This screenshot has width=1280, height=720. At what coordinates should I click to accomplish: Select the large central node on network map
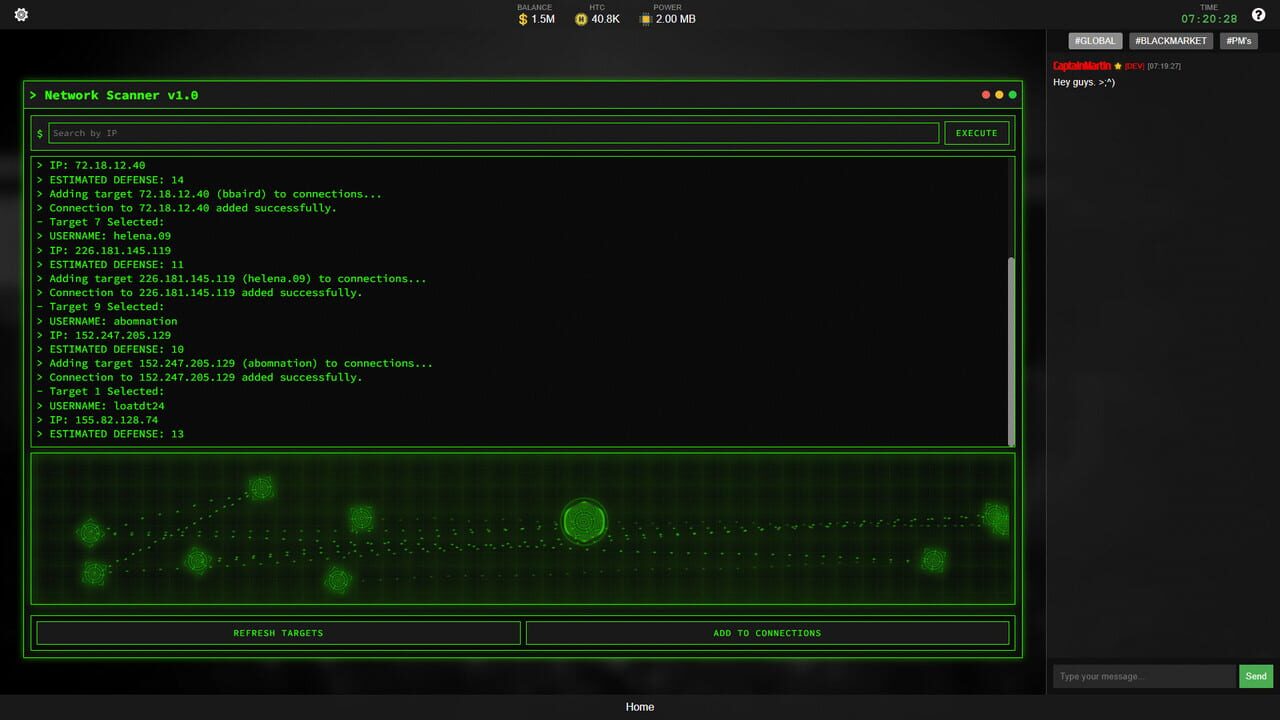(x=583, y=522)
